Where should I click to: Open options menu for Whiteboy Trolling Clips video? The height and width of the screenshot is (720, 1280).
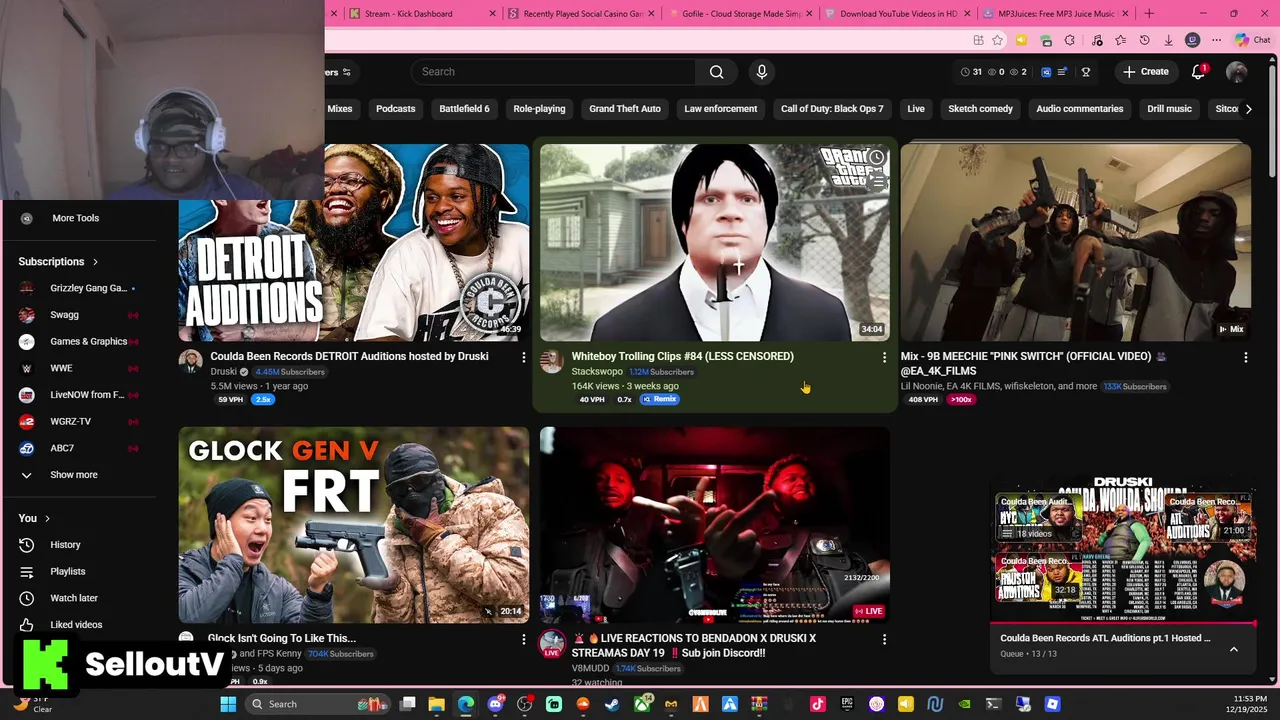click(x=883, y=357)
